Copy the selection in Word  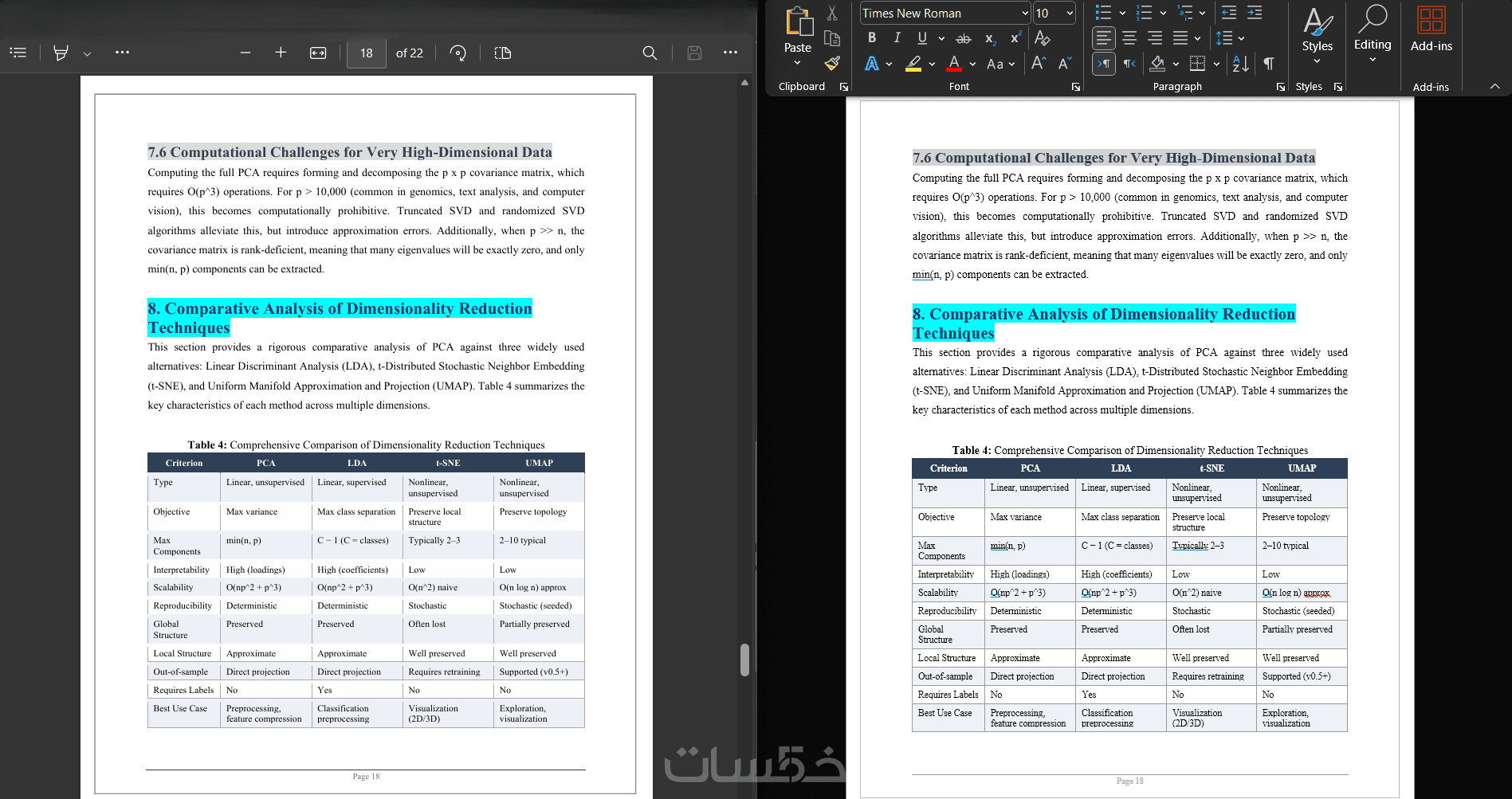[x=832, y=38]
